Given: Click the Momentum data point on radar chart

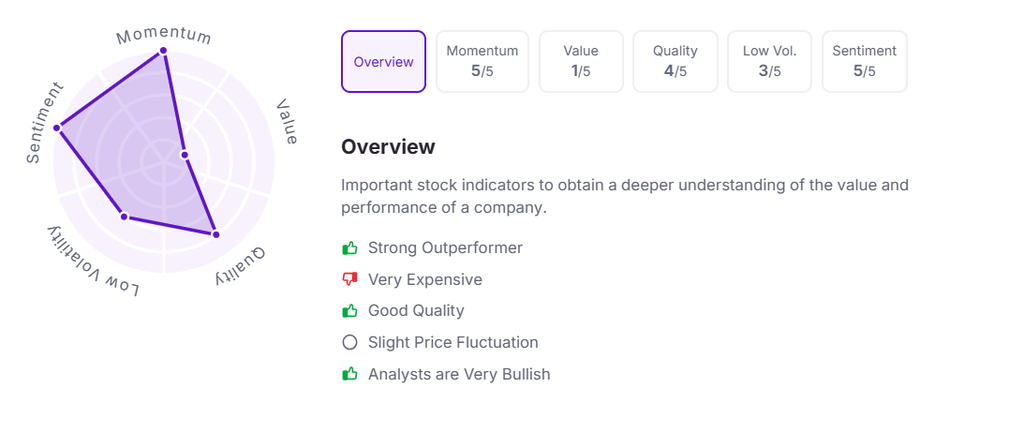Looking at the screenshot, I should 163,51.
